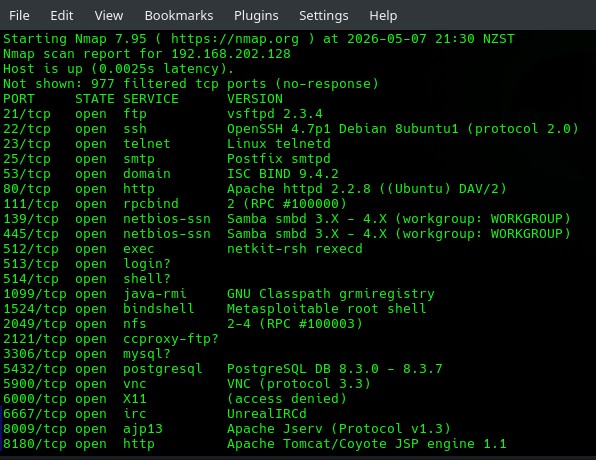Viewport: 596px width, 460px height.
Task: Click 'VNC (protocol 3.3)' version text
Action: pyautogui.click(x=299, y=384)
